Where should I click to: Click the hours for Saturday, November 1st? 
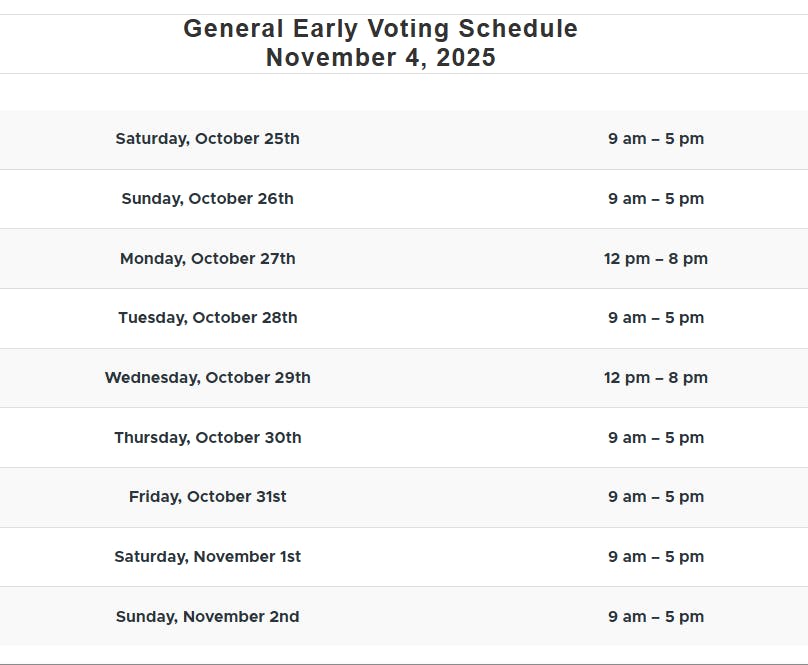[656, 557]
